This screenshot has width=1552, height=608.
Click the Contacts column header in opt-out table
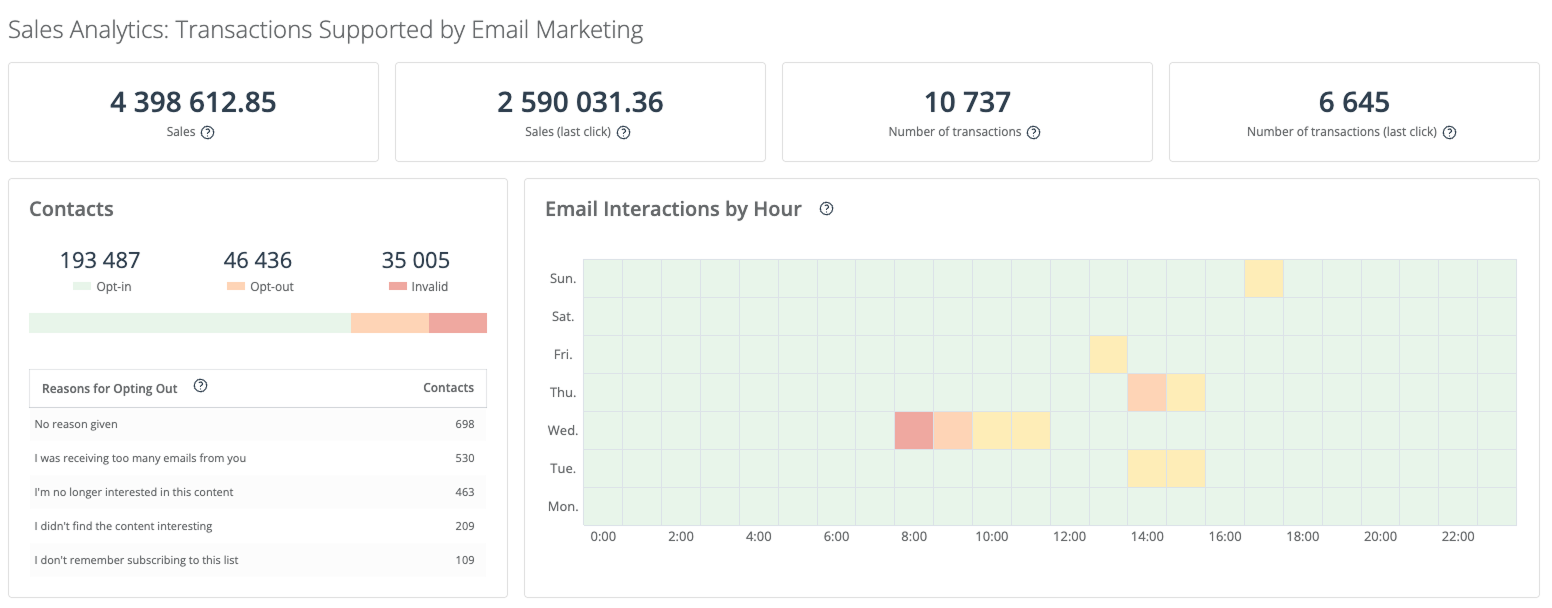(x=448, y=388)
